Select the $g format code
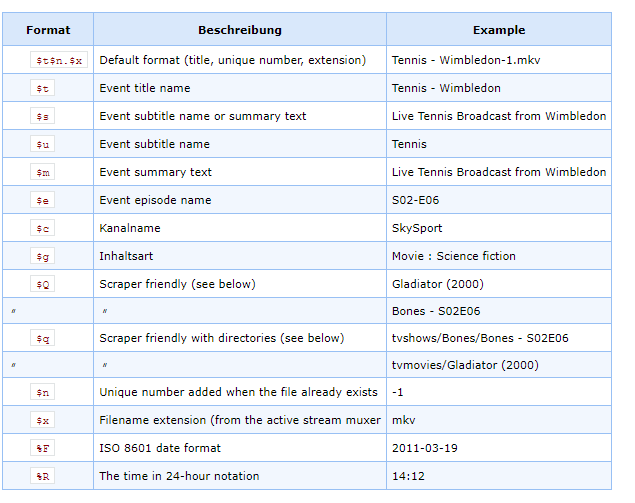The width and height of the screenshot is (635, 503). [43, 256]
